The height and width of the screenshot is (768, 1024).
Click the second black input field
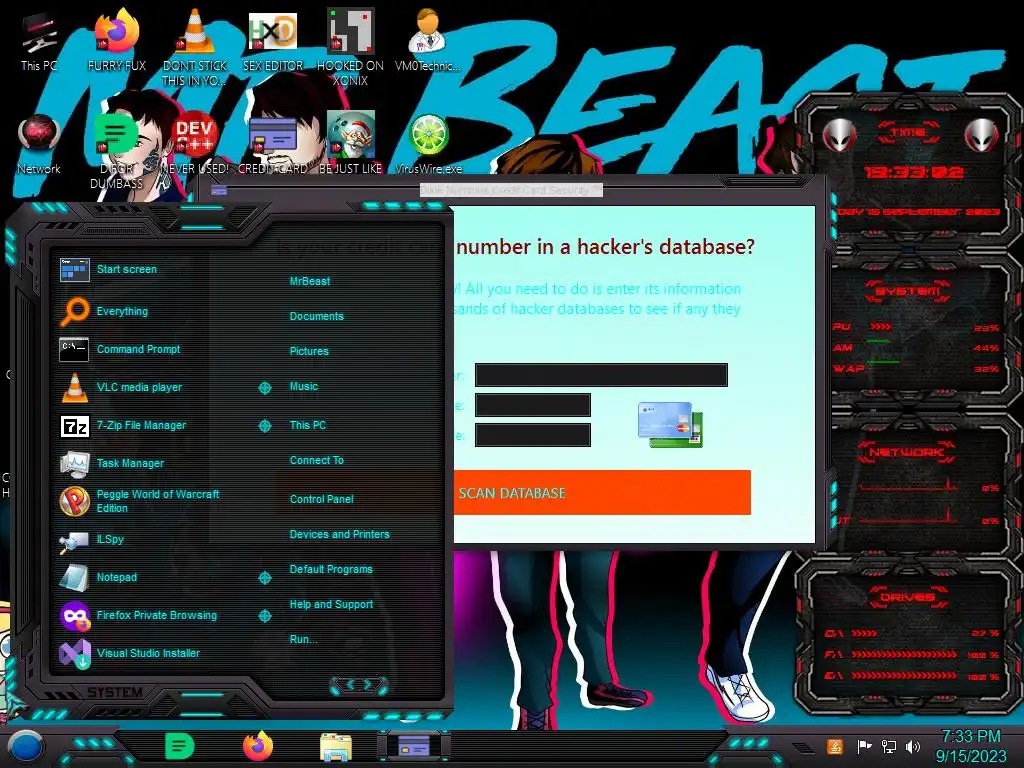pyautogui.click(x=532, y=405)
